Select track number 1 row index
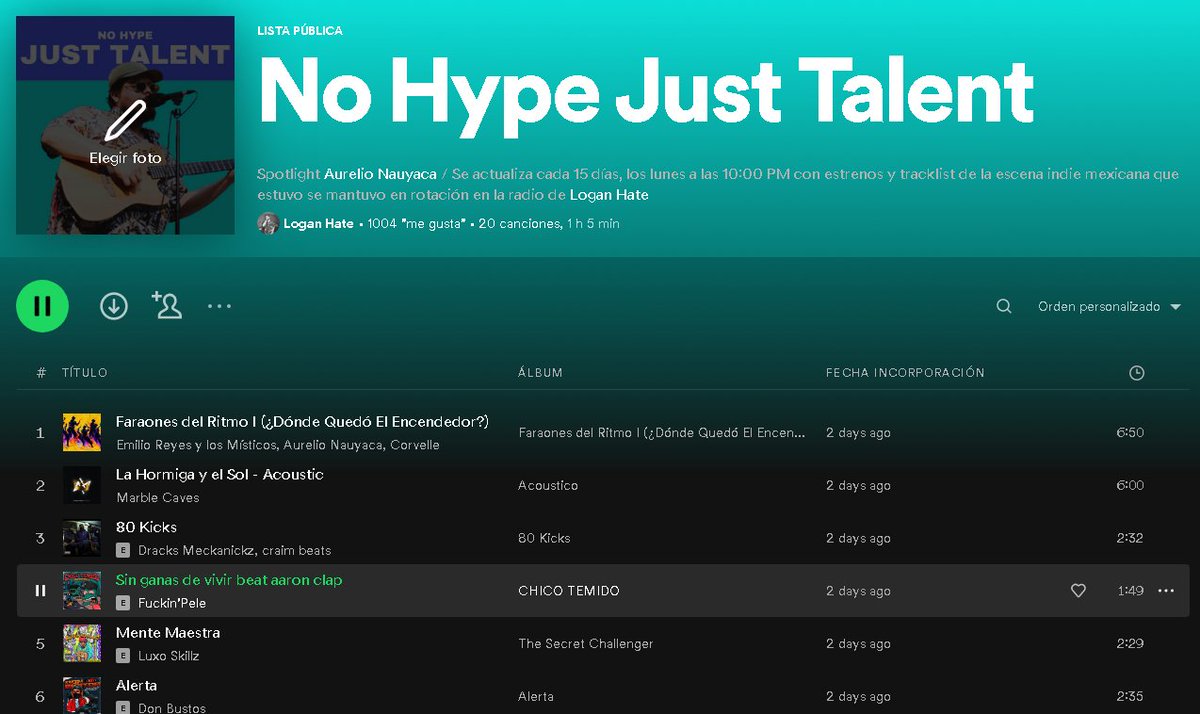Image resolution: width=1200 pixels, height=714 pixels. (x=40, y=433)
